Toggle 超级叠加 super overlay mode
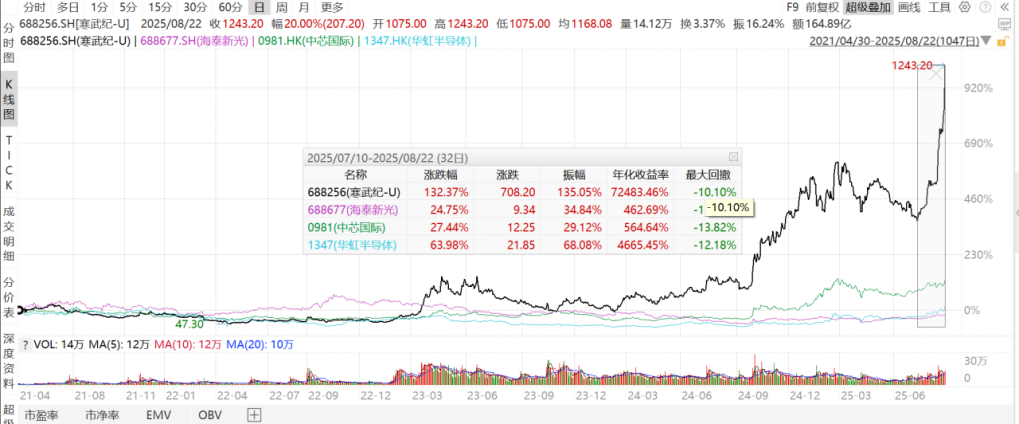The width and height of the screenshot is (1019, 424). click(869, 8)
